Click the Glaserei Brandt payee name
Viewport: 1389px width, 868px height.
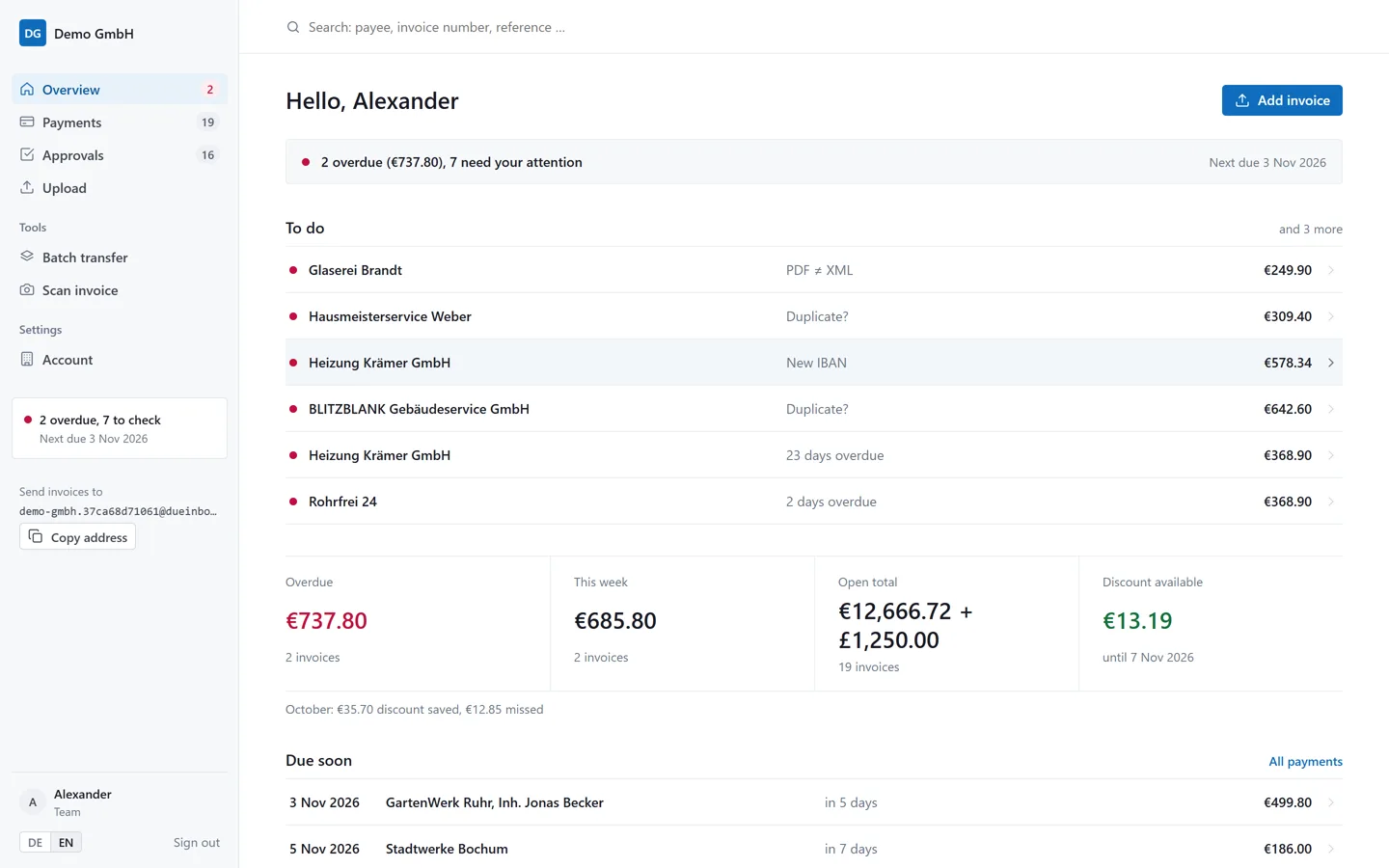pyautogui.click(x=355, y=270)
